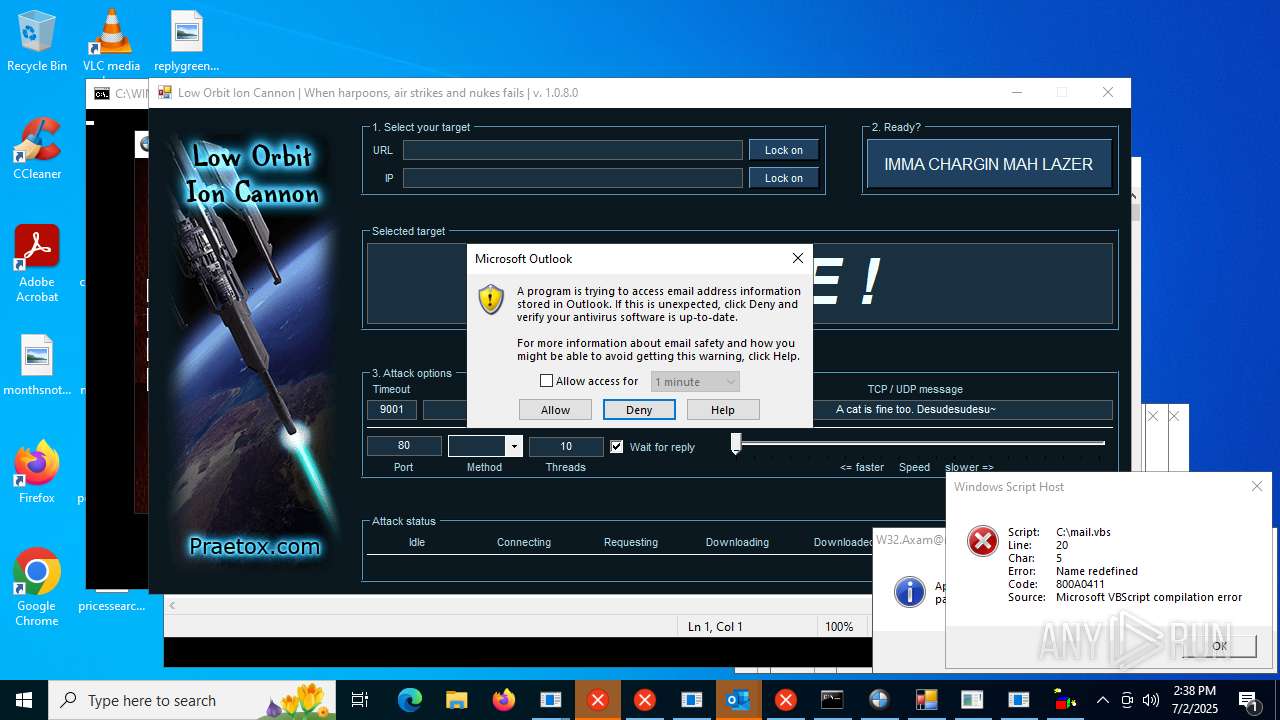Open the volume tray icon
Viewport: 1280px width, 720px height.
tap(1151, 700)
